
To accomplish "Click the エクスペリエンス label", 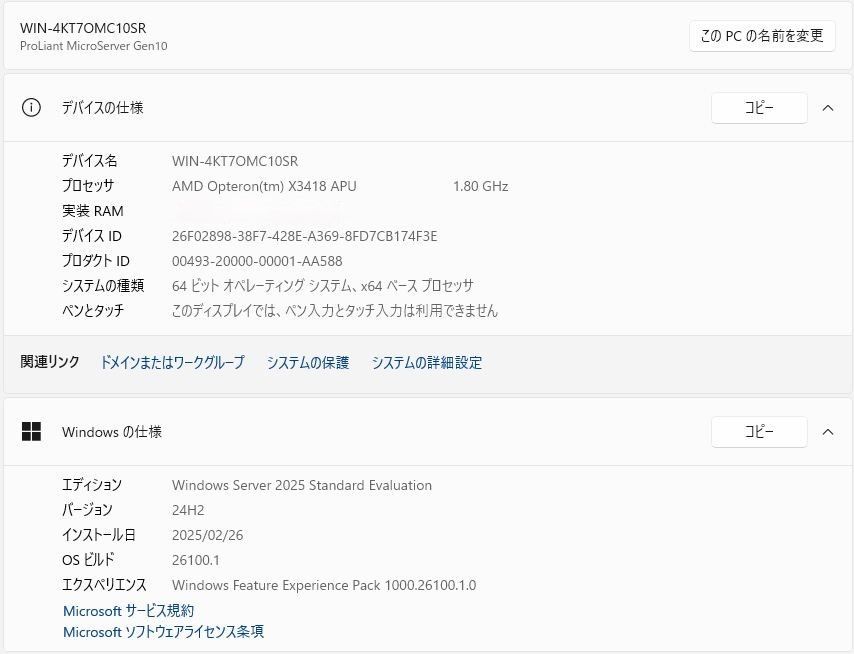I will pos(104,585).
